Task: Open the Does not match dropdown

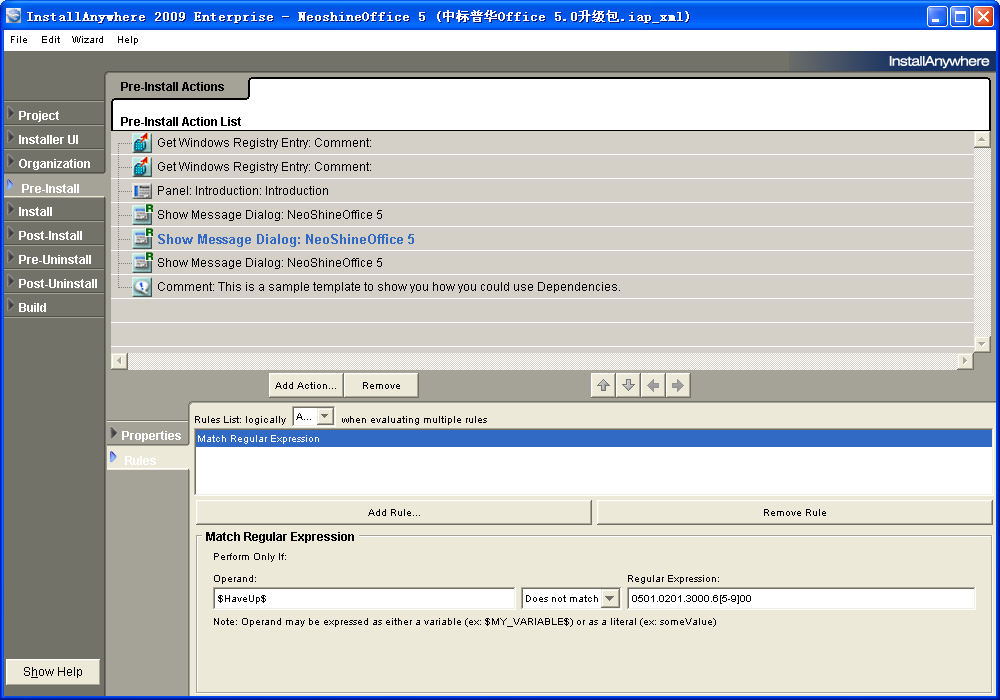Action: click(610, 598)
